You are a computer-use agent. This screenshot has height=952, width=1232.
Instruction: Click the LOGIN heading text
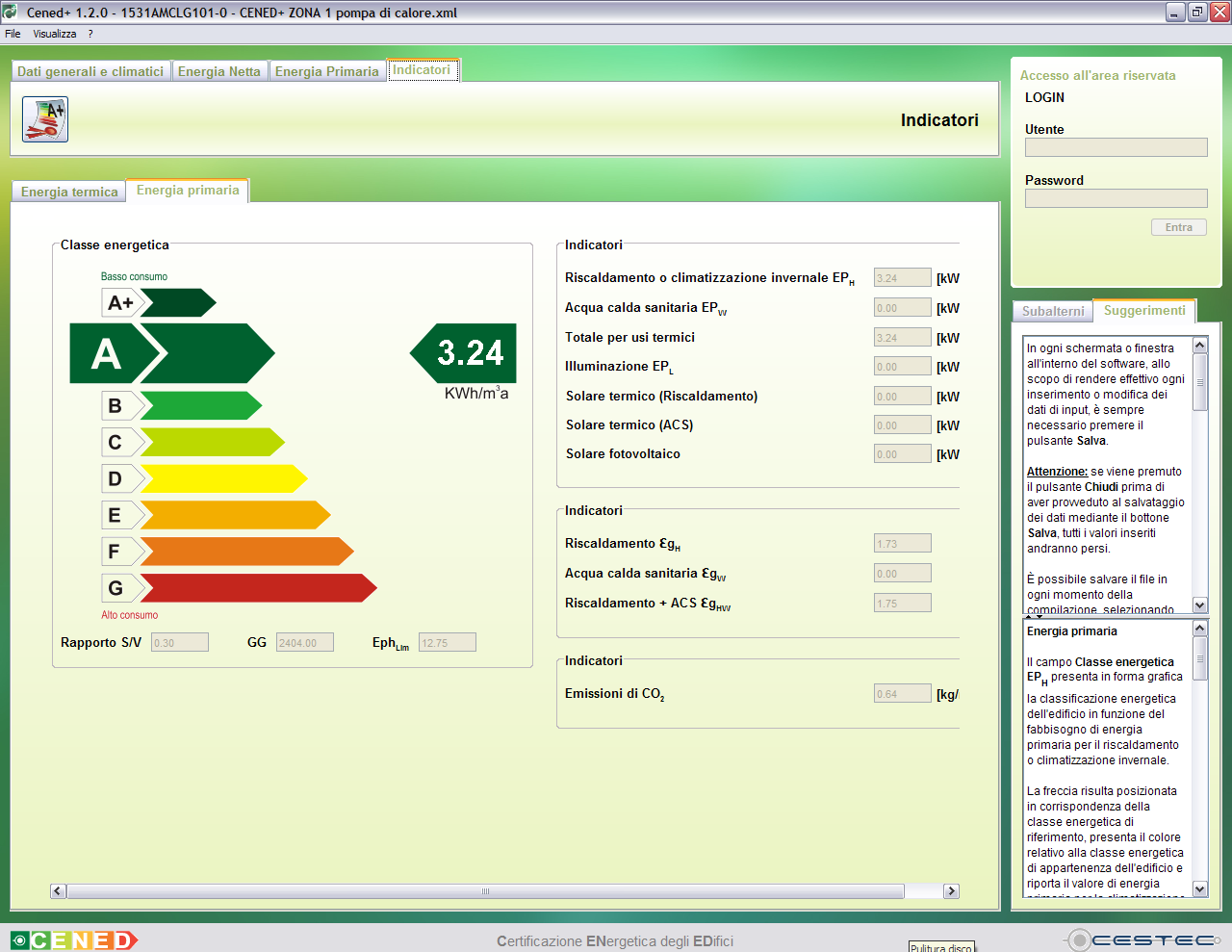coord(1044,97)
